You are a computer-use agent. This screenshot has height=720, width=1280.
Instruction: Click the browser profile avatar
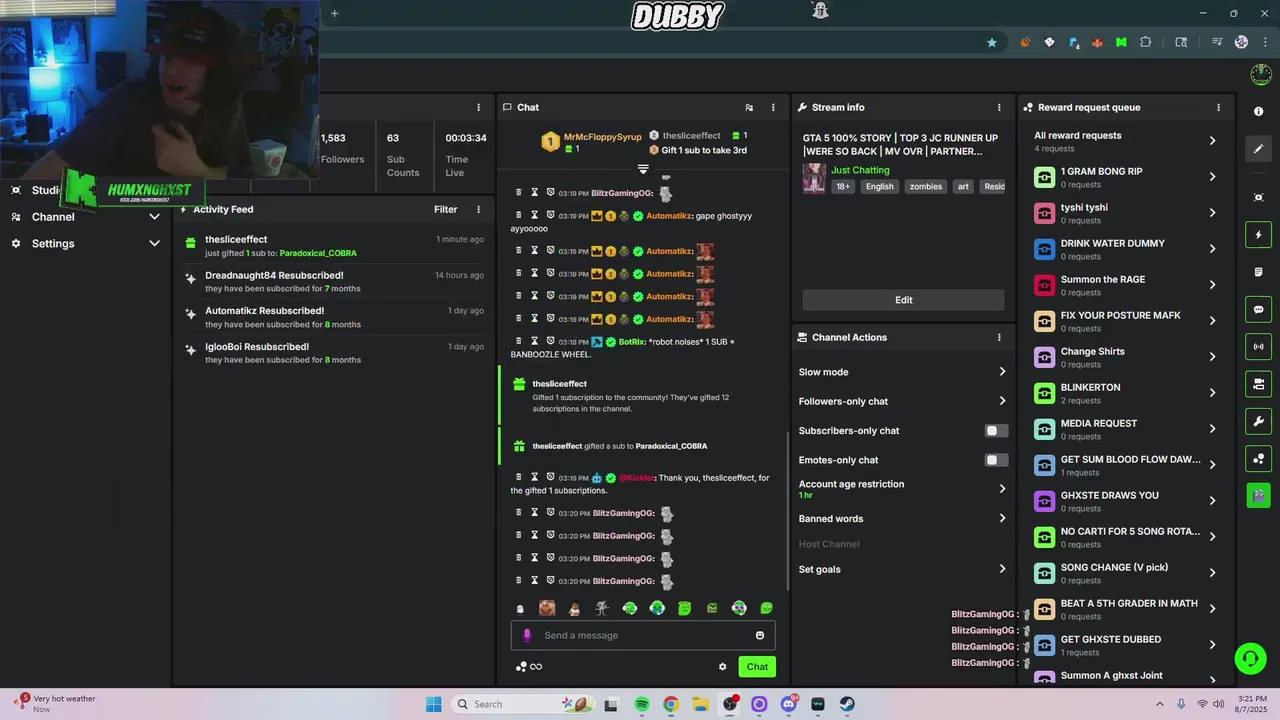click(x=1241, y=42)
